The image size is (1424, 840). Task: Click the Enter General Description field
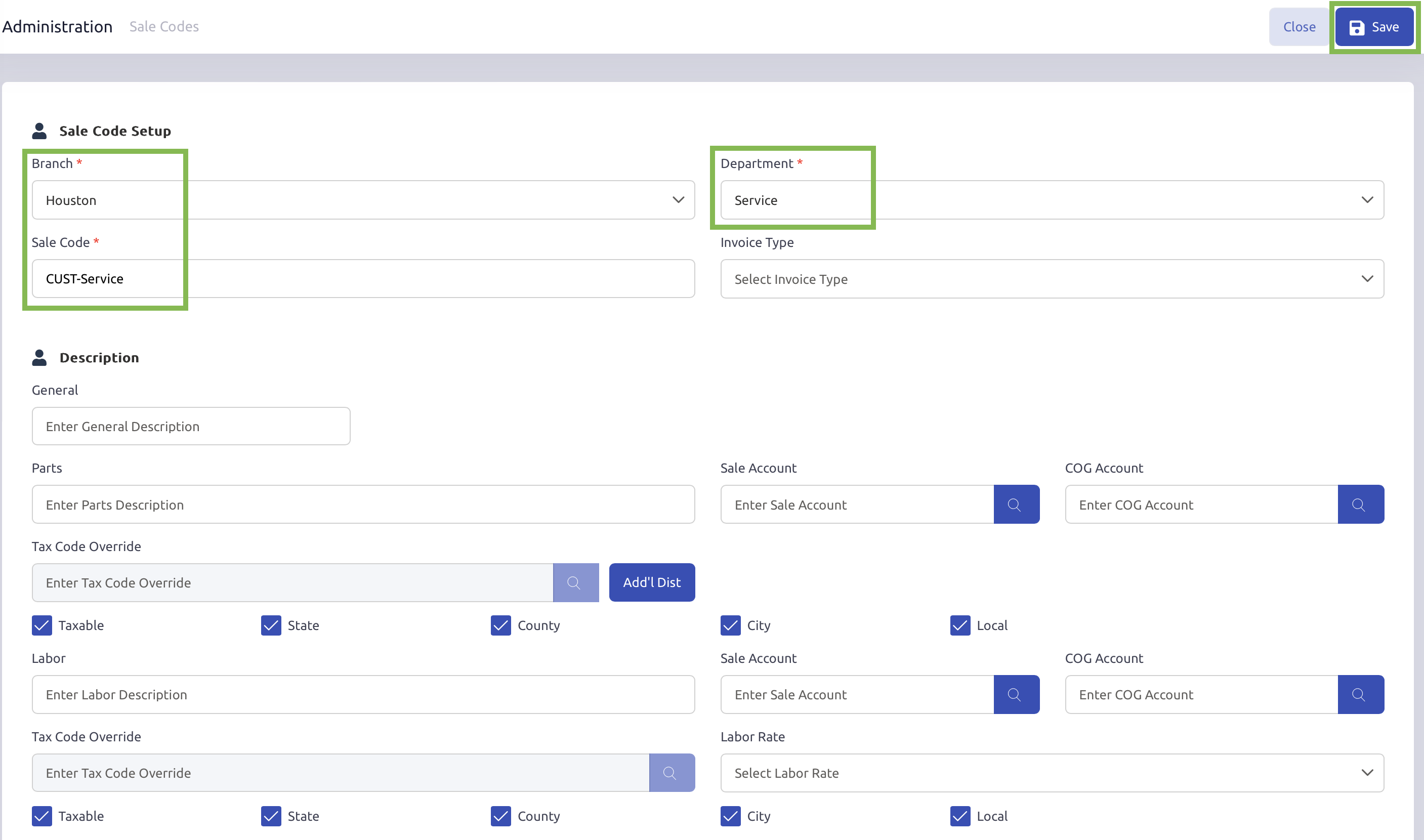click(x=191, y=426)
